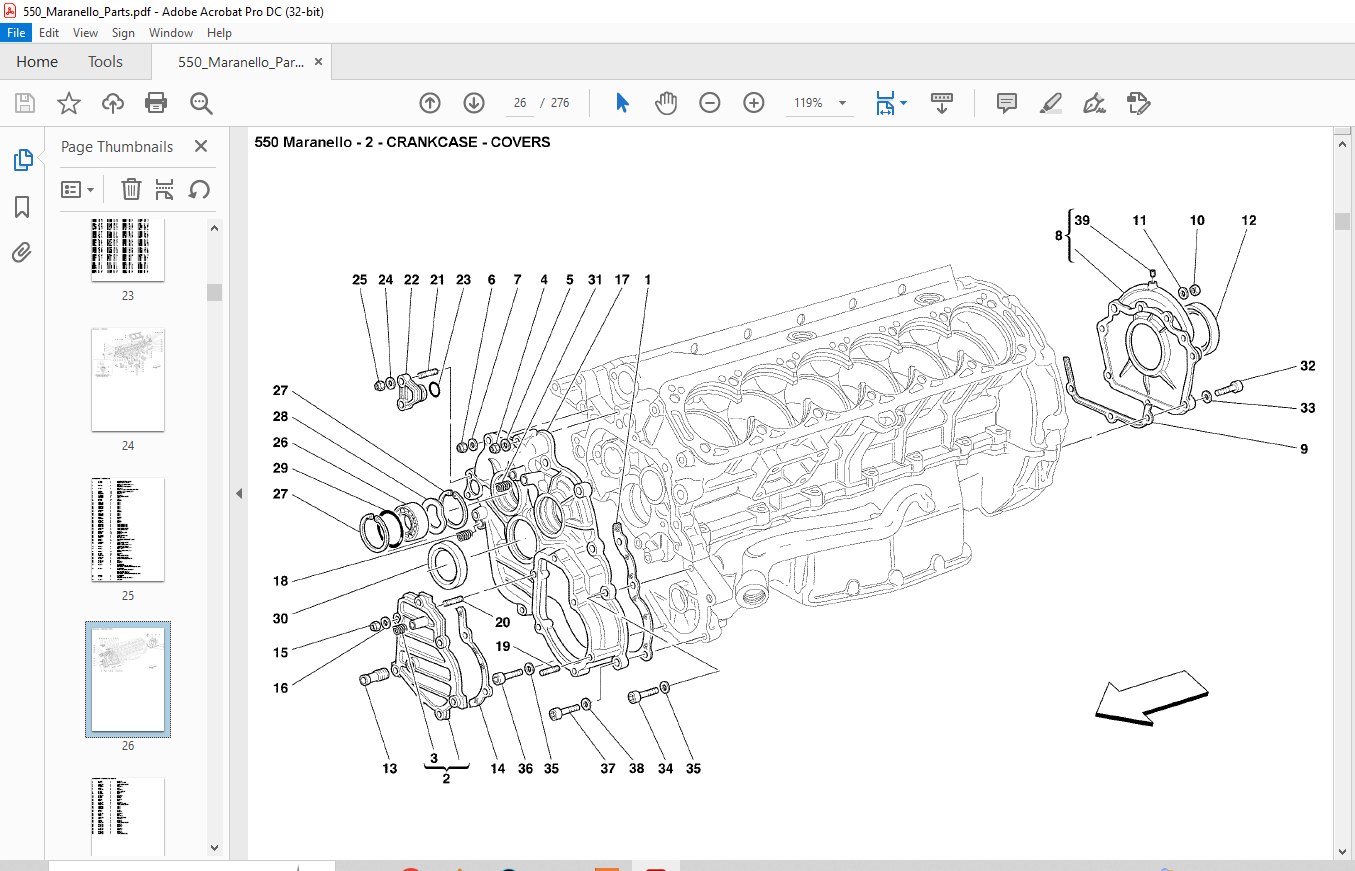The height and width of the screenshot is (871, 1355).
Task: Add a comment with the sticky note tool
Action: (1007, 103)
